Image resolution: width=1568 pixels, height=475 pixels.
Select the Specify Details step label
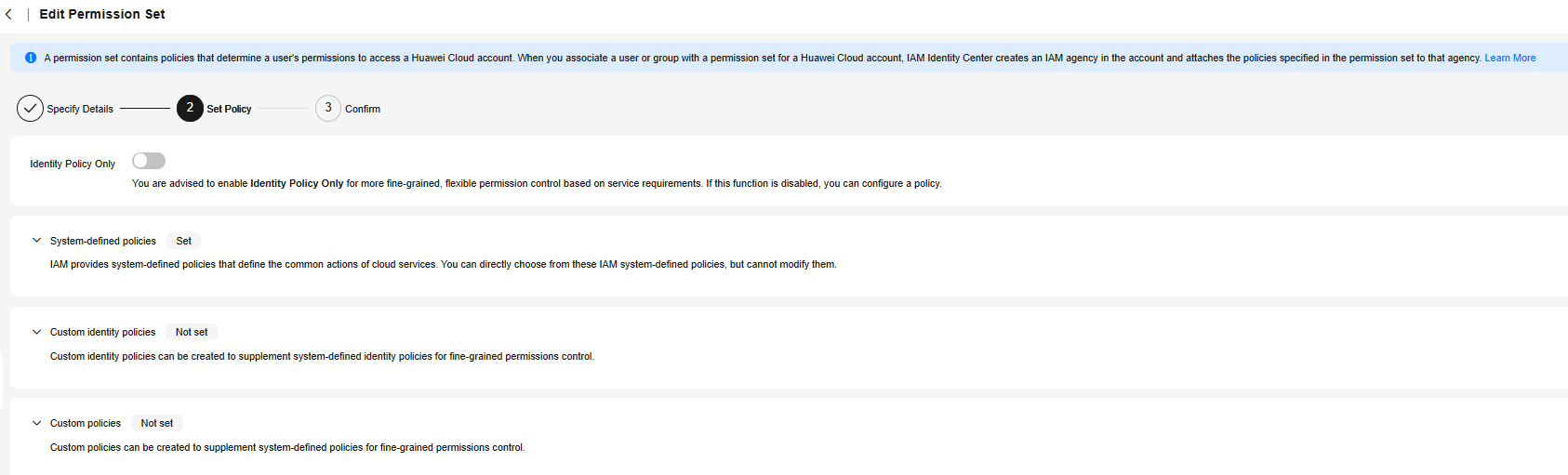click(80, 109)
